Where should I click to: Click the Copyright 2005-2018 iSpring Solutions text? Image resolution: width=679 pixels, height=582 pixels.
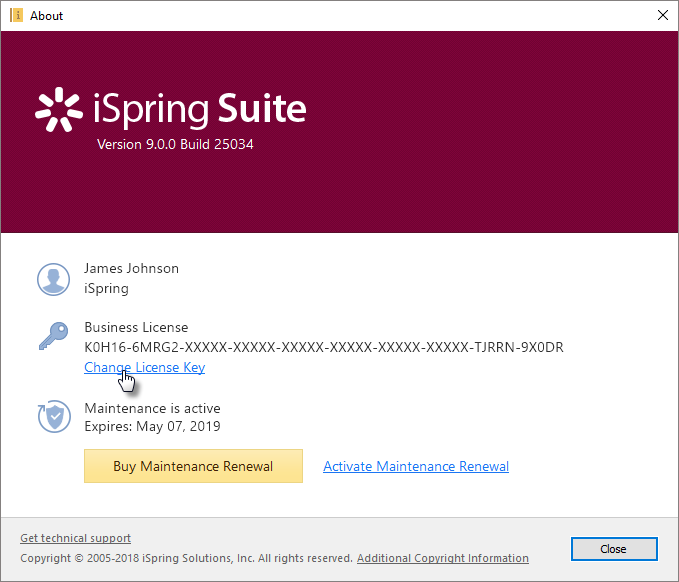click(186, 558)
